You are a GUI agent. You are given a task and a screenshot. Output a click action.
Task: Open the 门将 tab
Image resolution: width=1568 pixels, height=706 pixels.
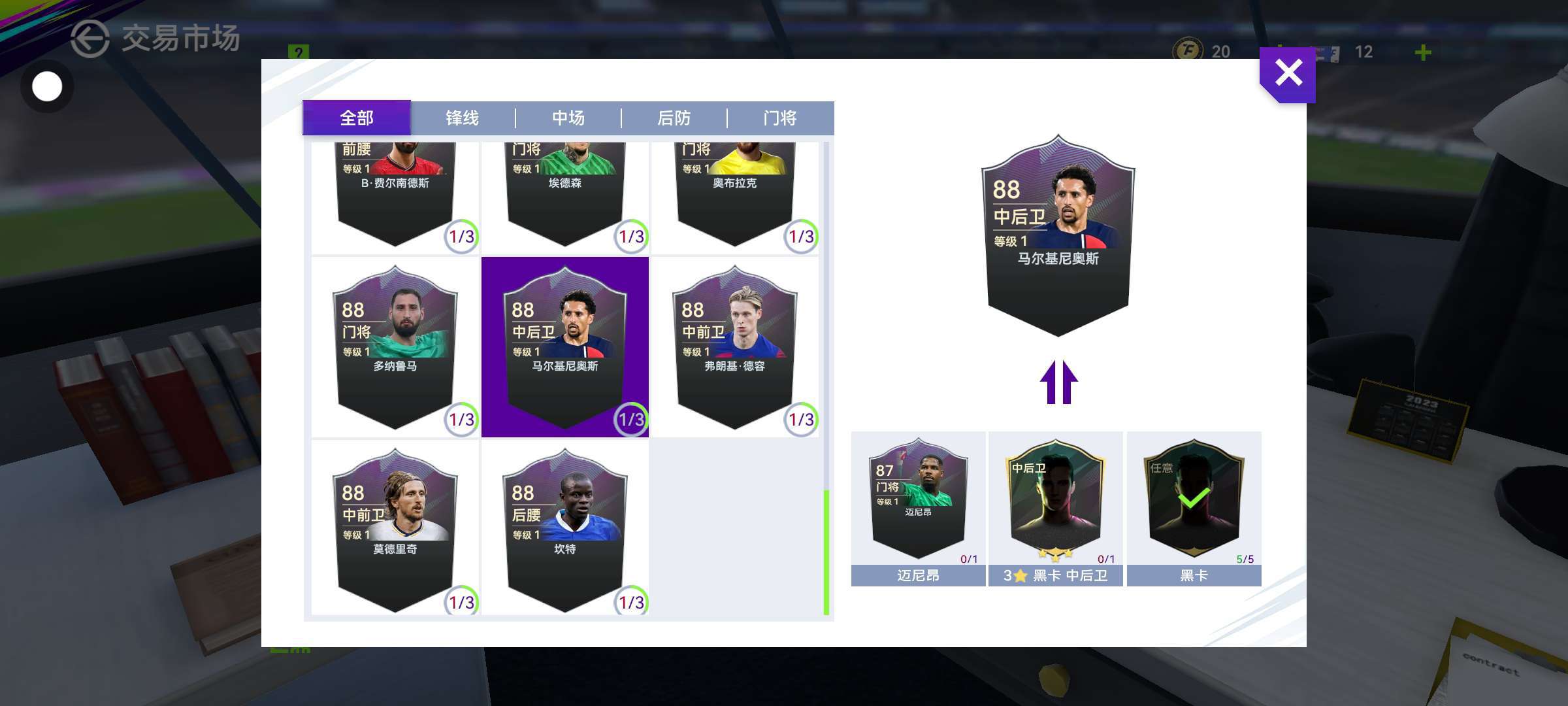[780, 118]
